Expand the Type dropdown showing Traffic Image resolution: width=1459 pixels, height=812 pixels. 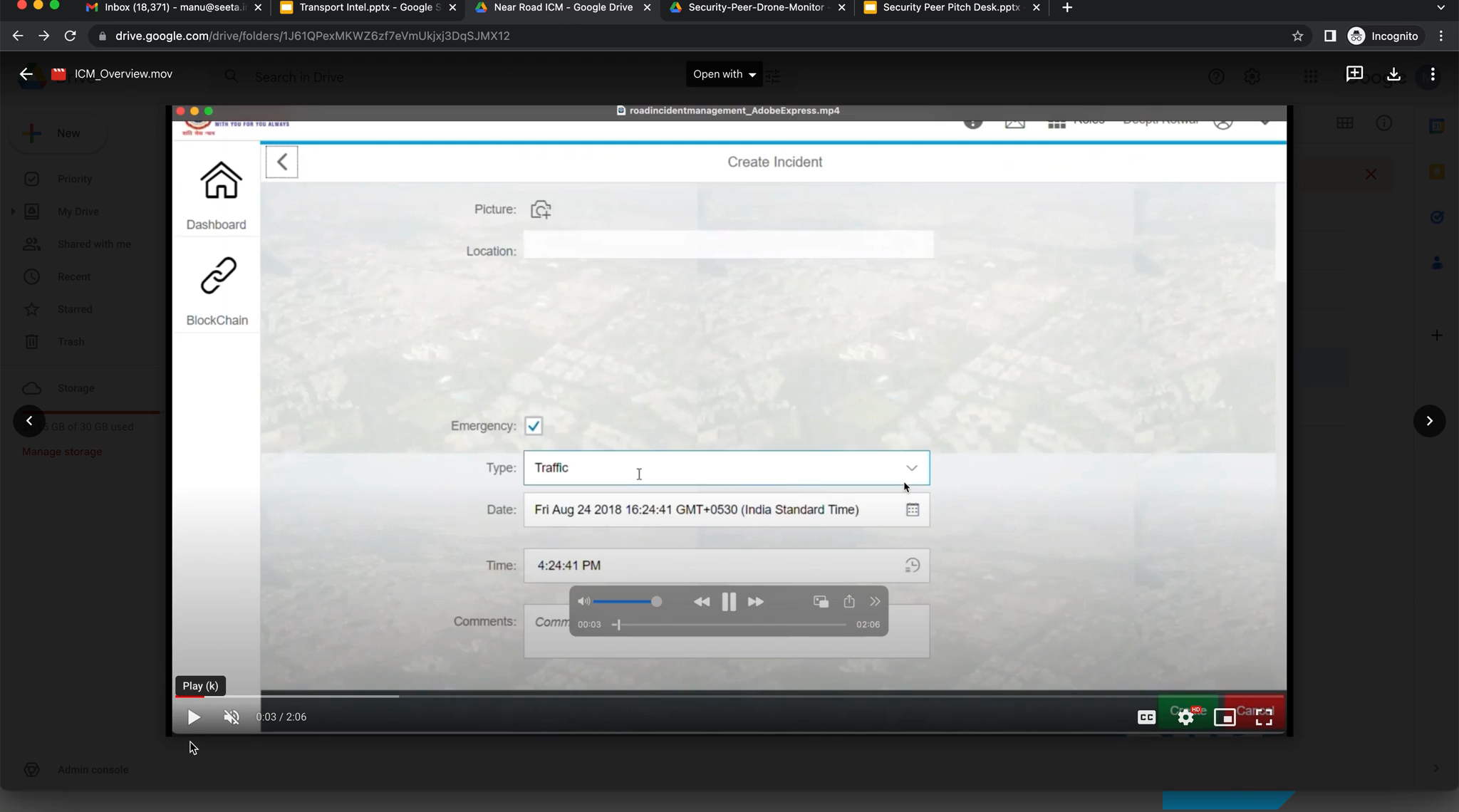pyautogui.click(x=911, y=468)
